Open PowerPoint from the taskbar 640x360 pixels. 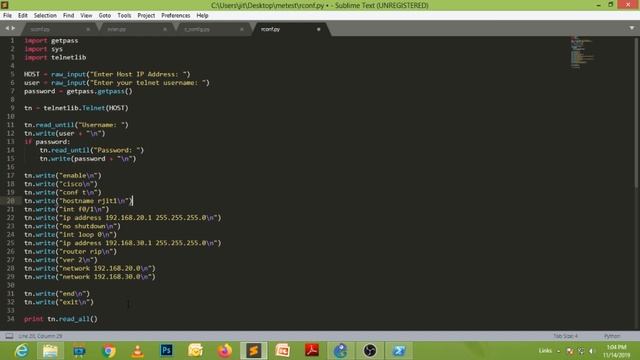282,351
